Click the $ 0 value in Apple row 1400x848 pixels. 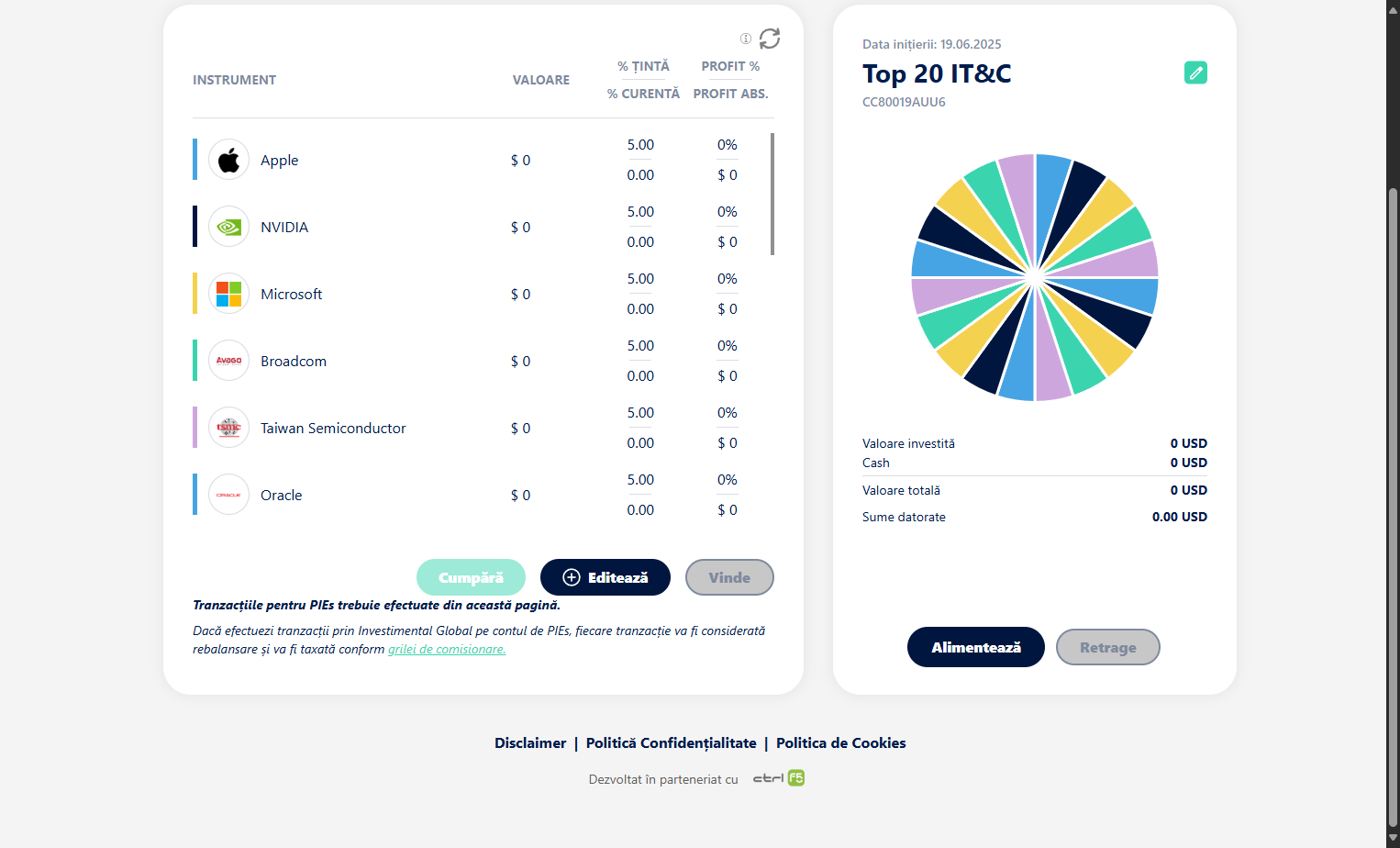tap(520, 160)
